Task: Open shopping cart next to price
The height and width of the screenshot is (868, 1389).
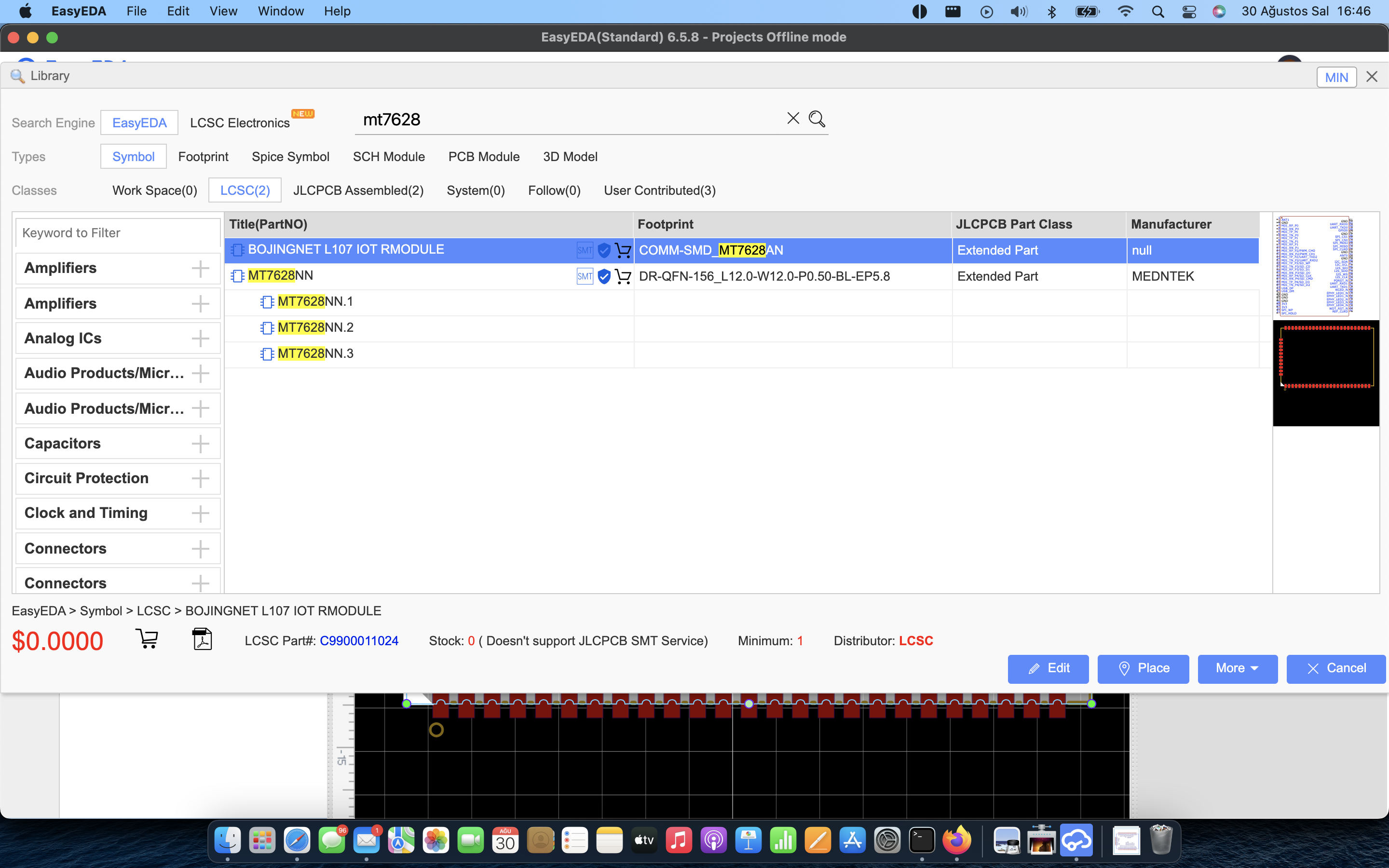Action: click(x=147, y=638)
